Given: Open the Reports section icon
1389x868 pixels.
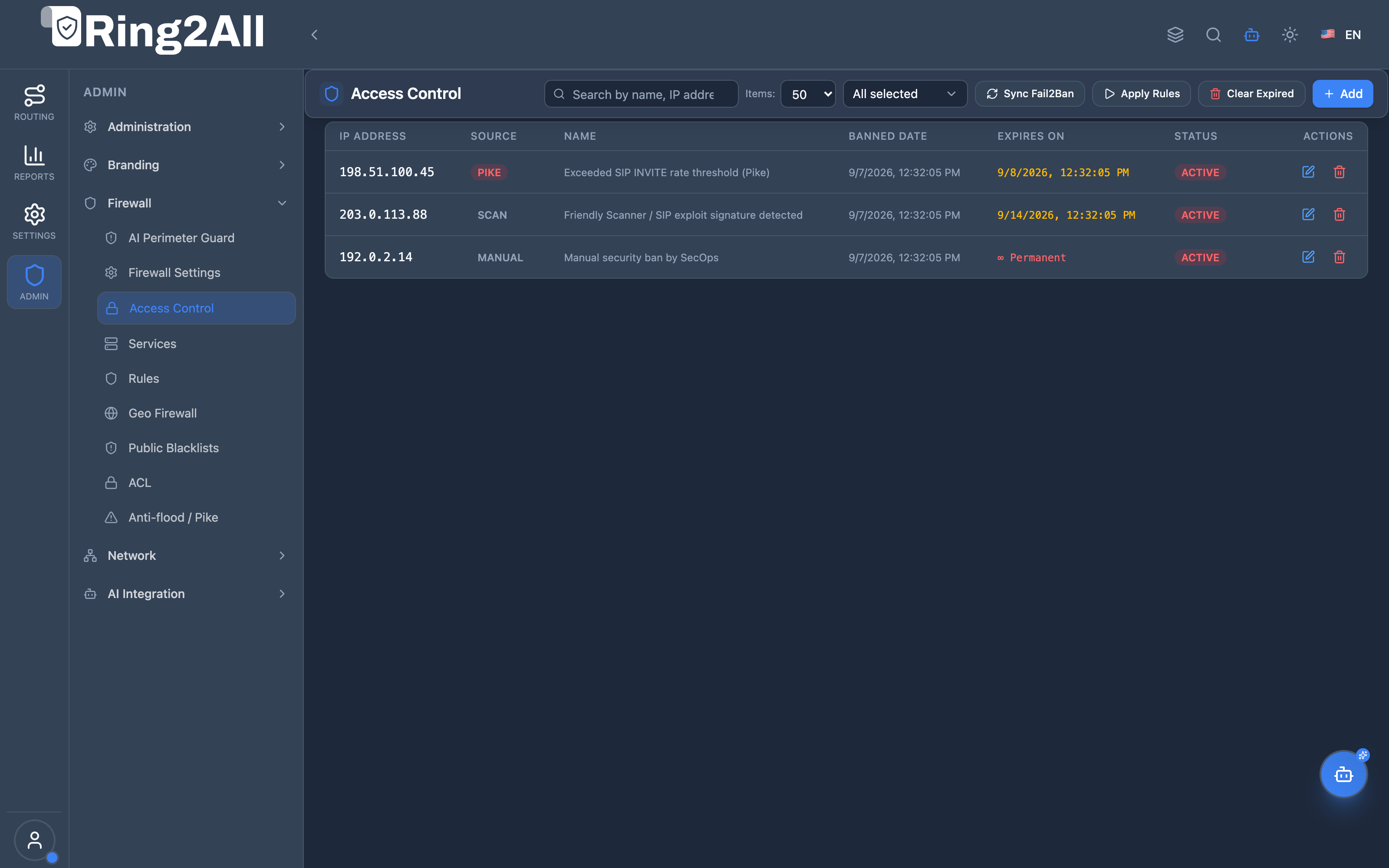Looking at the screenshot, I should 34,162.
